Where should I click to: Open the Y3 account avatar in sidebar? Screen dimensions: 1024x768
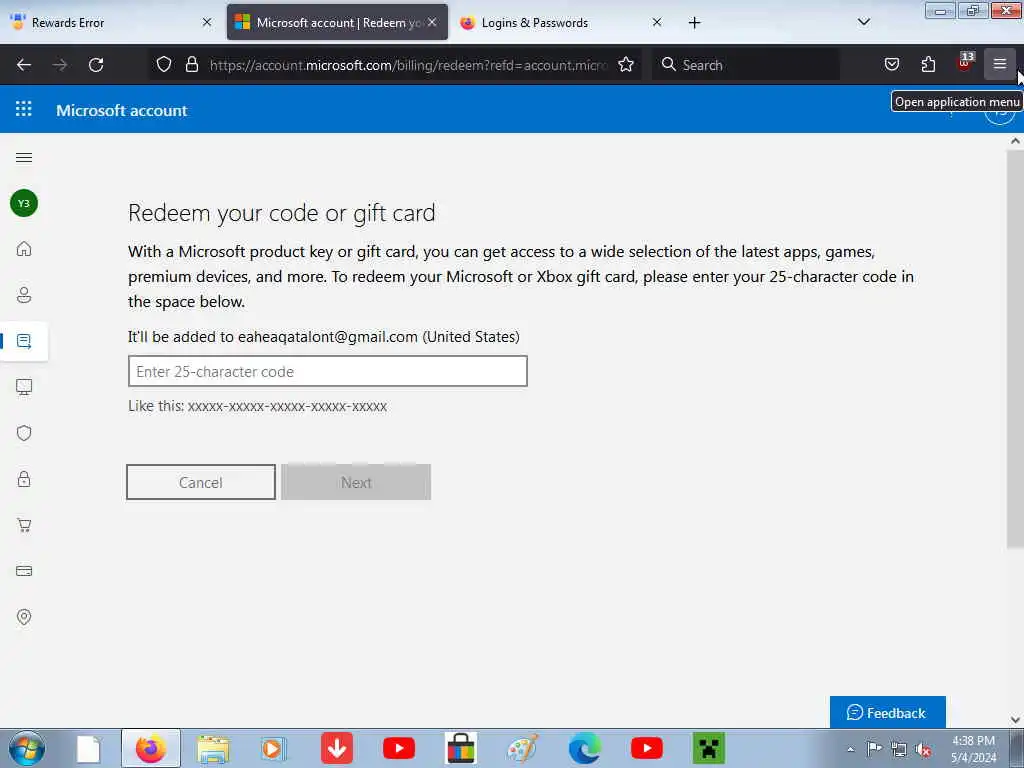pyautogui.click(x=24, y=203)
